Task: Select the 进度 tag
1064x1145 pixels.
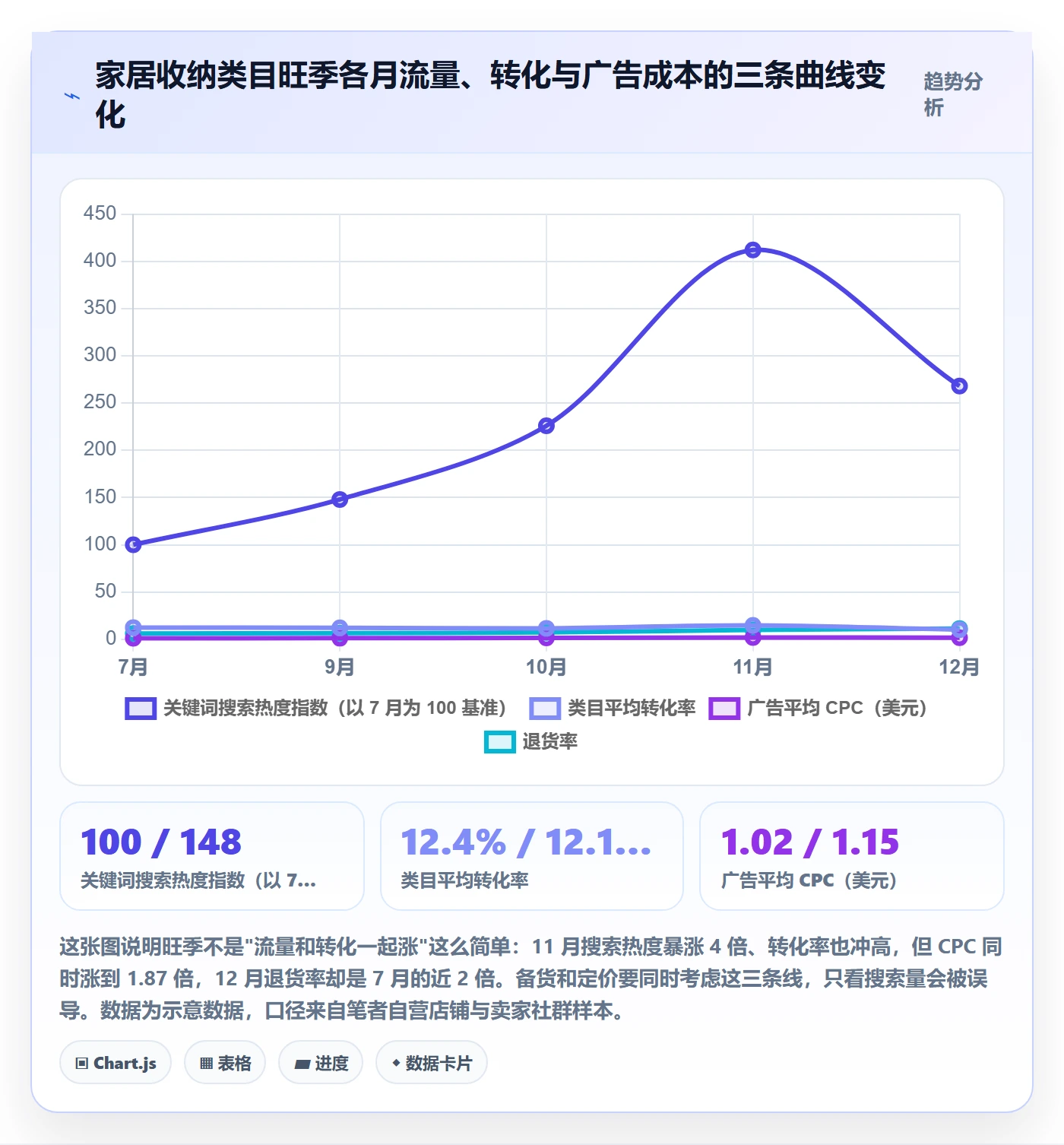Action: click(x=321, y=1063)
